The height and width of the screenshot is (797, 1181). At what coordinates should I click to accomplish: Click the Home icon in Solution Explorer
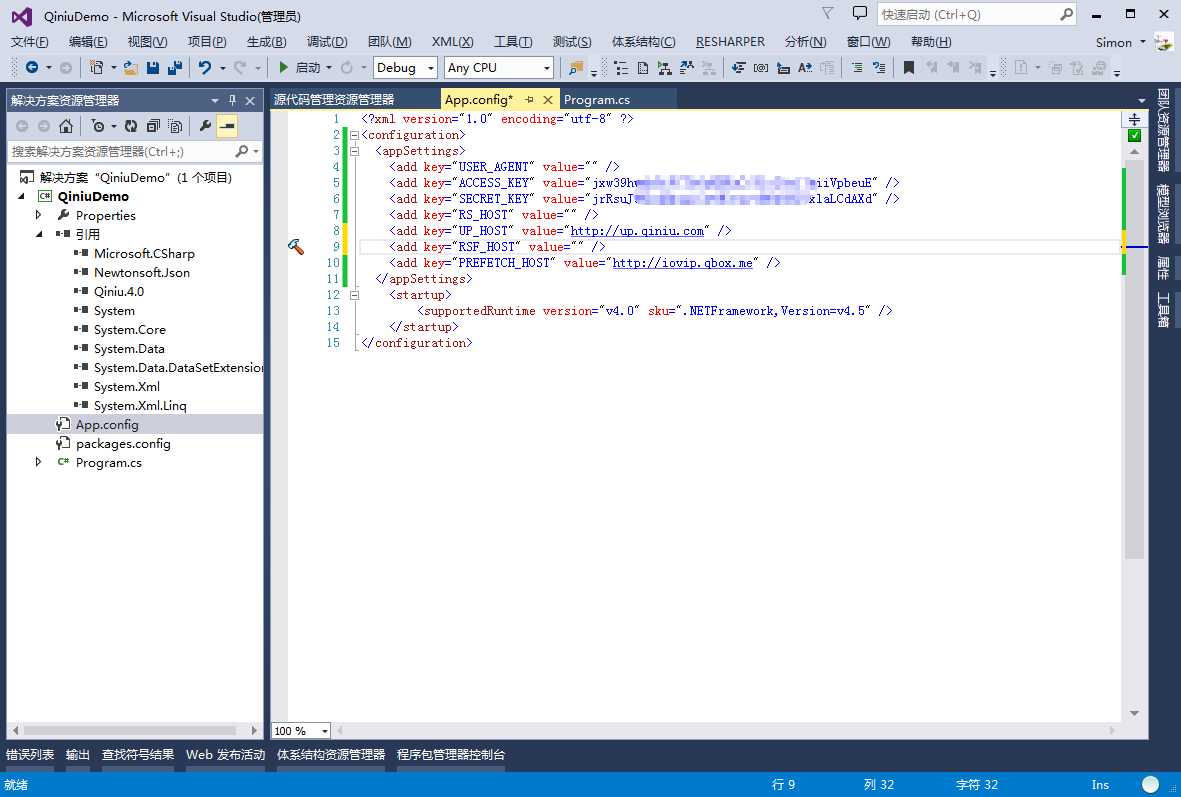[66, 126]
